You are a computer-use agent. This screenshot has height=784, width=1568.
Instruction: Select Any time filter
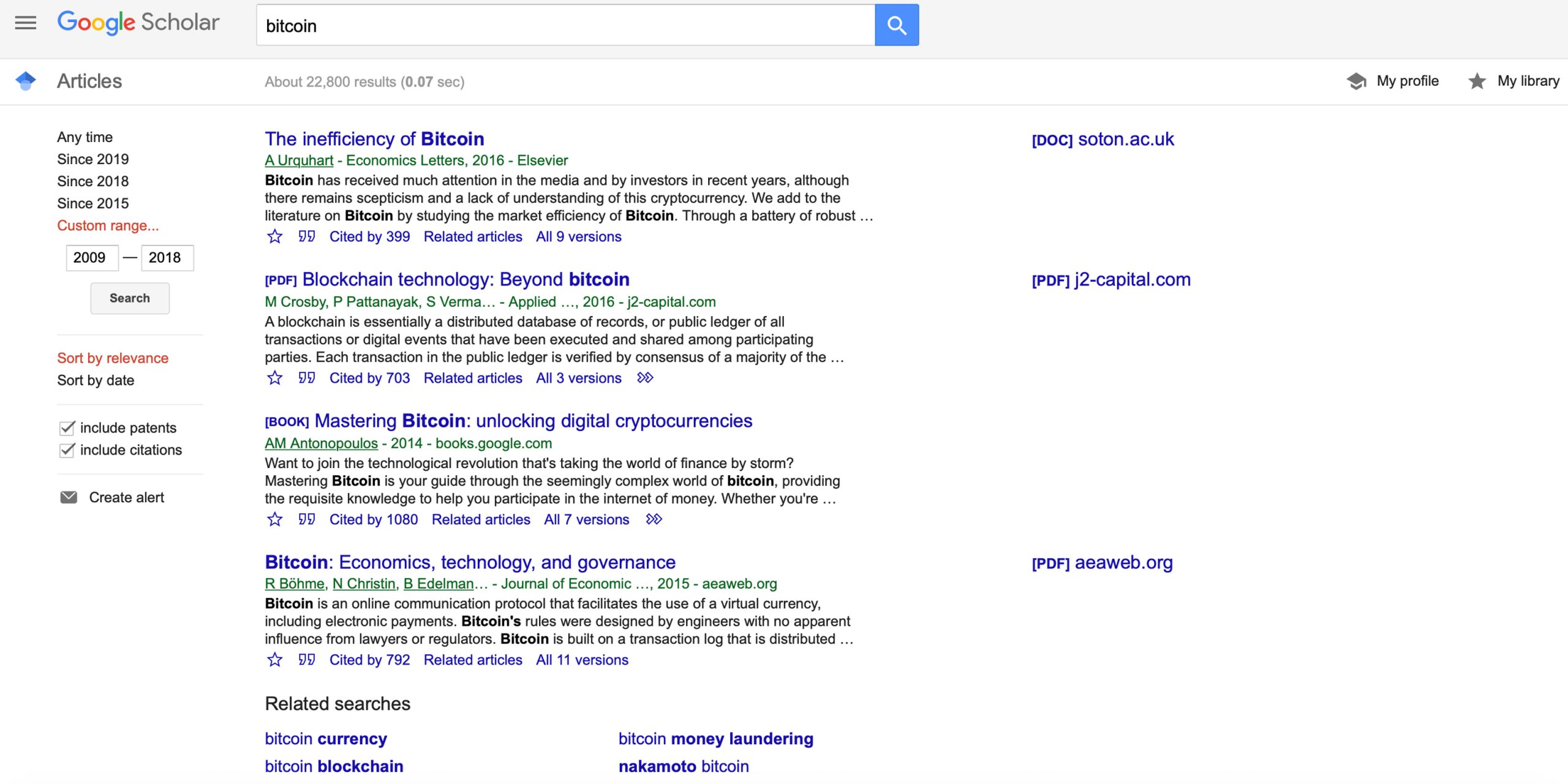click(85, 137)
